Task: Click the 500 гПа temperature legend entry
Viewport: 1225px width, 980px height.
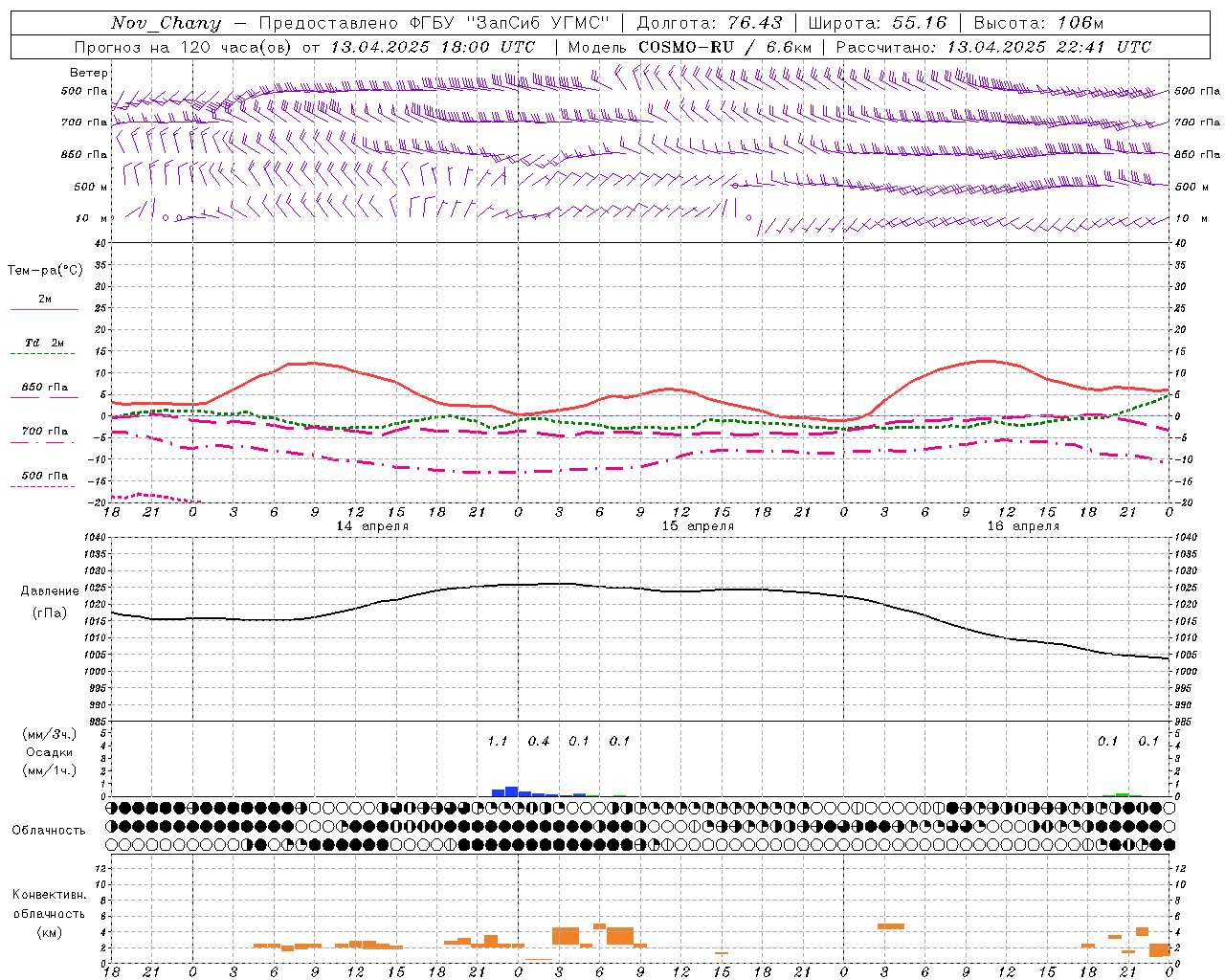Action: click(x=45, y=476)
